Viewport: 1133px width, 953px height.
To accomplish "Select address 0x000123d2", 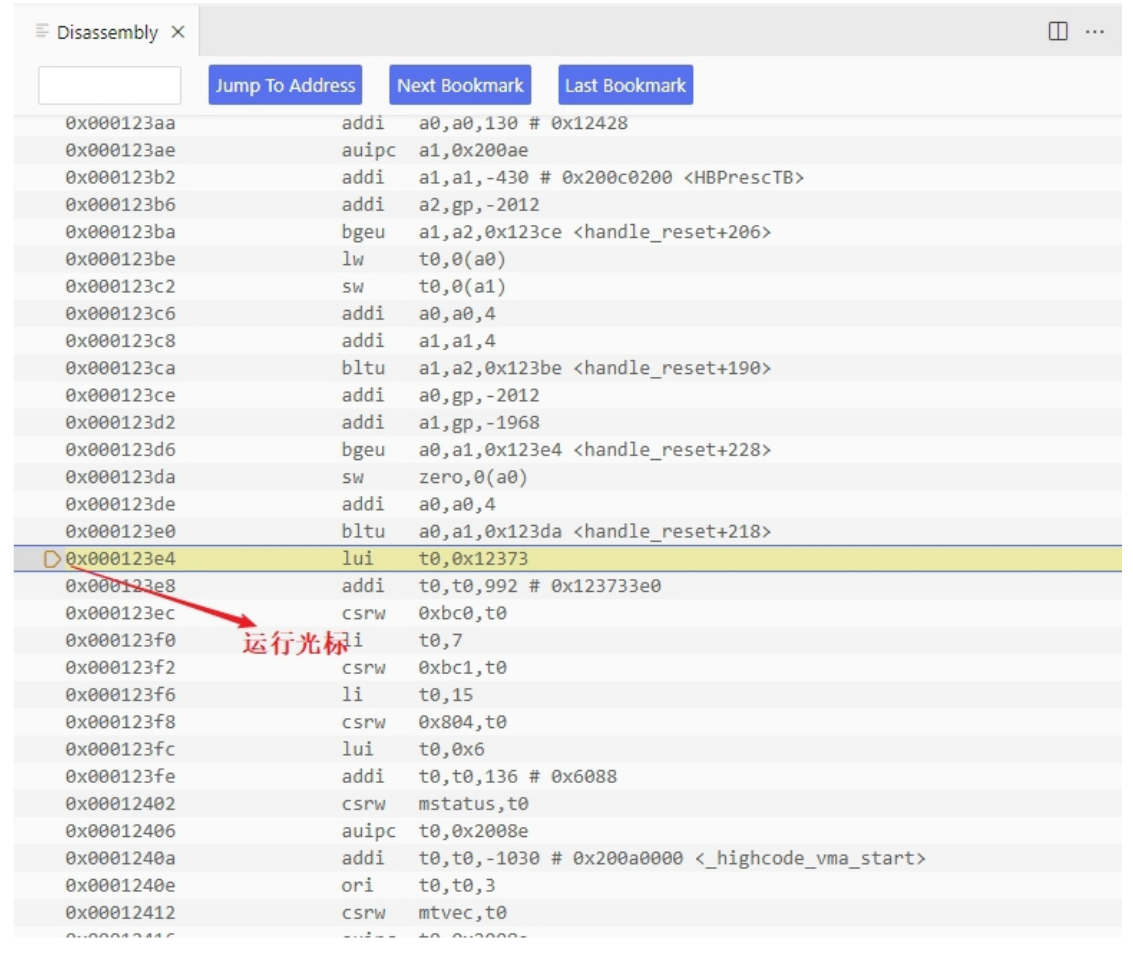I will (121, 423).
